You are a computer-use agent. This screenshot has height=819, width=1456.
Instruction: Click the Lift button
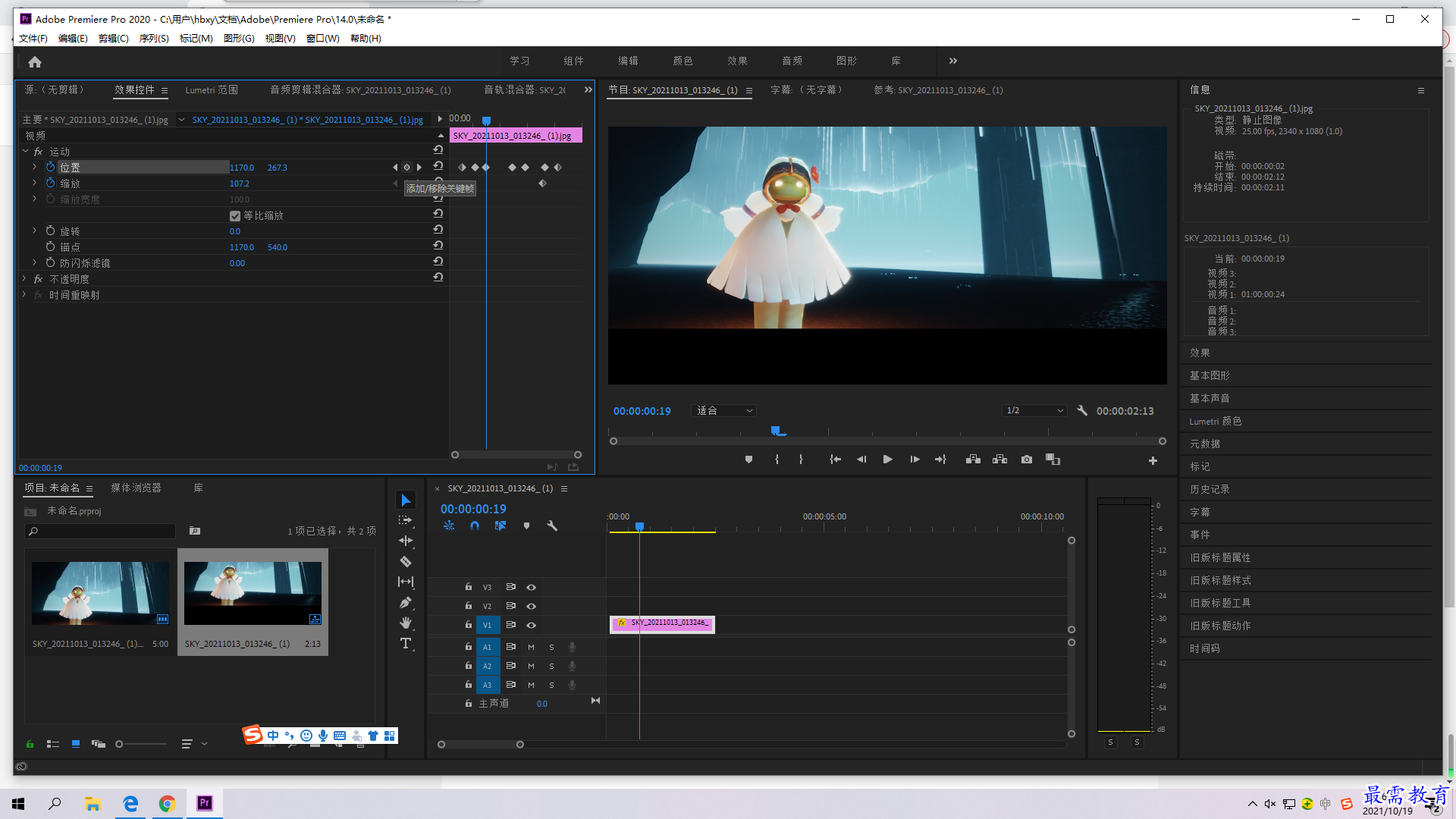[973, 460]
